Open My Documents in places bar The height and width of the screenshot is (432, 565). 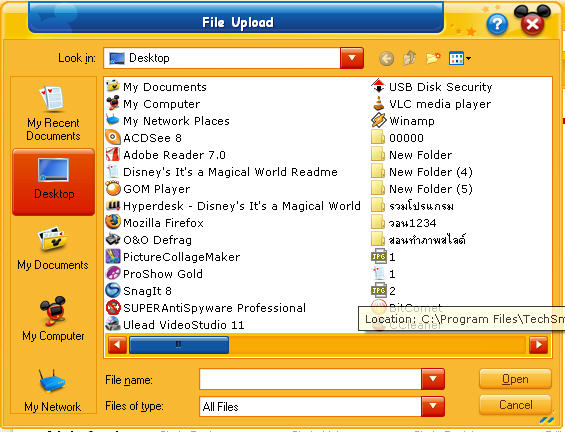[x=53, y=249]
